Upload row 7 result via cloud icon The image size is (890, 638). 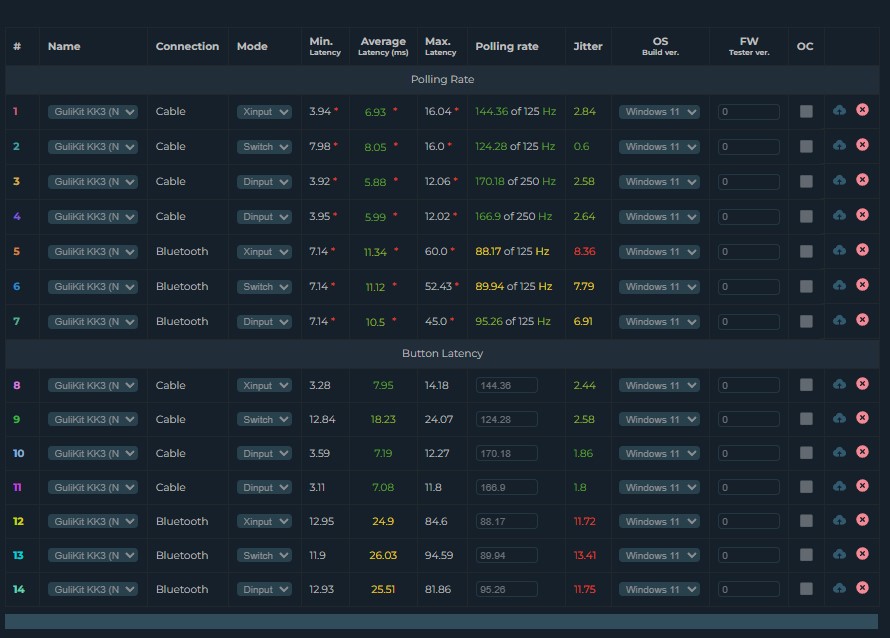coord(839,321)
